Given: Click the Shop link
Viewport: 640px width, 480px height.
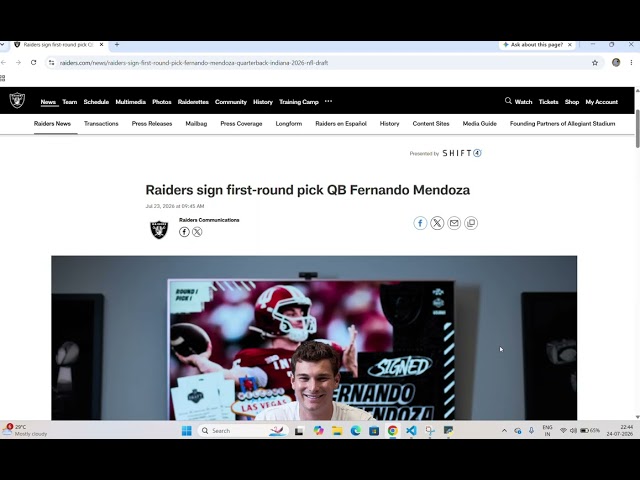Looking at the screenshot, I should (572, 102).
